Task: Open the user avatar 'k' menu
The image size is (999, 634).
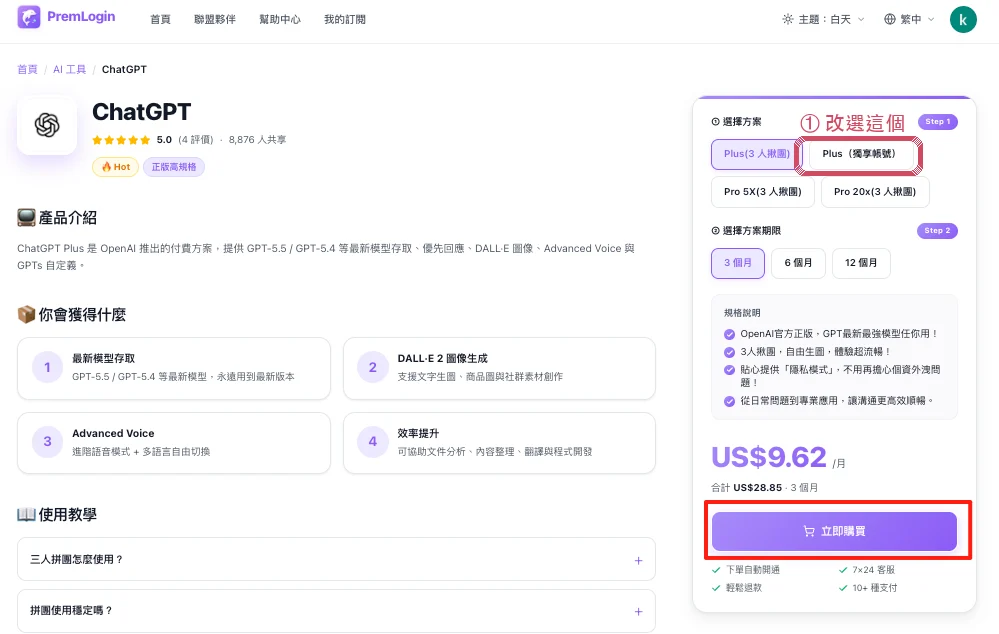Action: click(x=963, y=19)
